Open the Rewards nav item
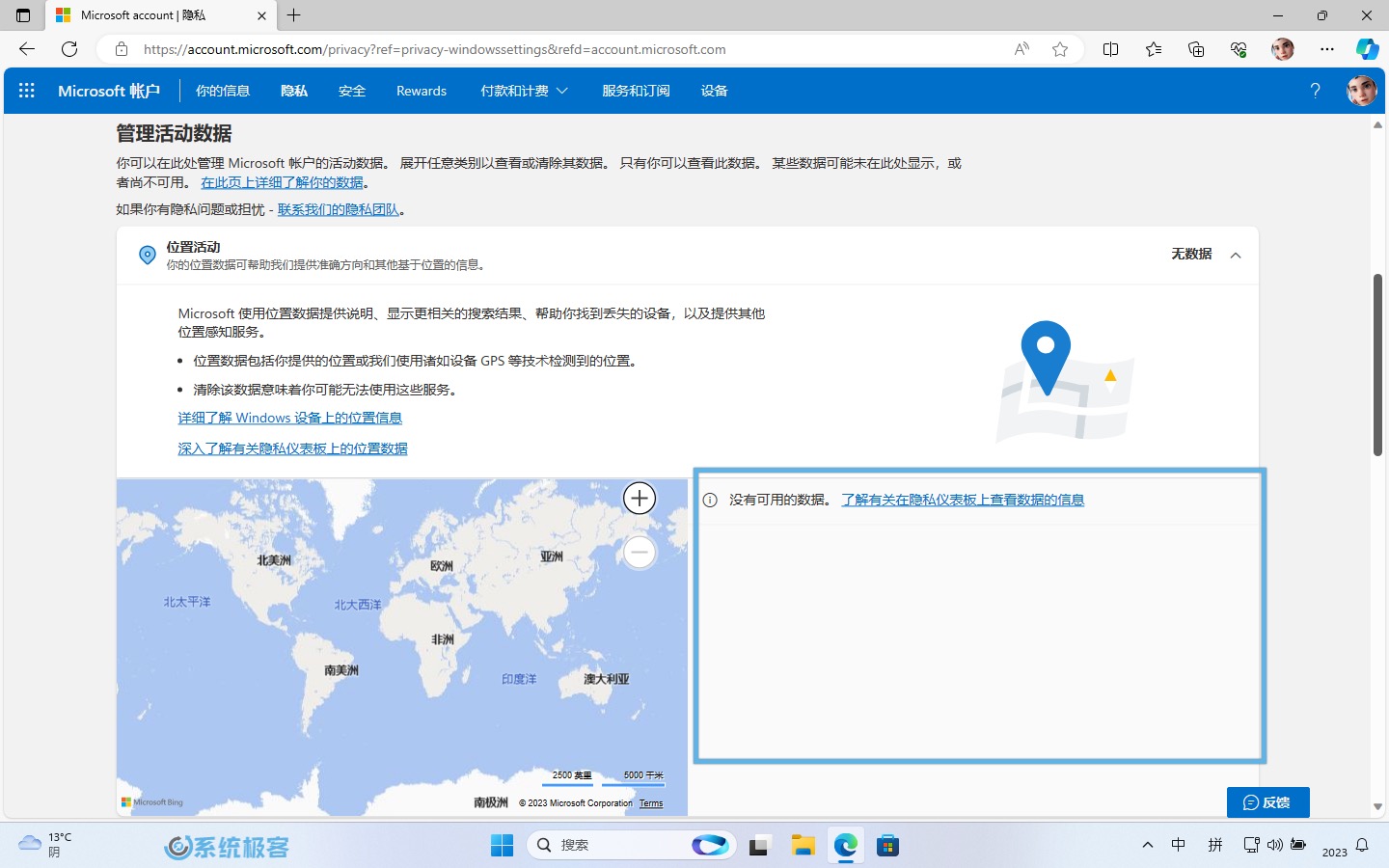1389x868 pixels. (422, 91)
